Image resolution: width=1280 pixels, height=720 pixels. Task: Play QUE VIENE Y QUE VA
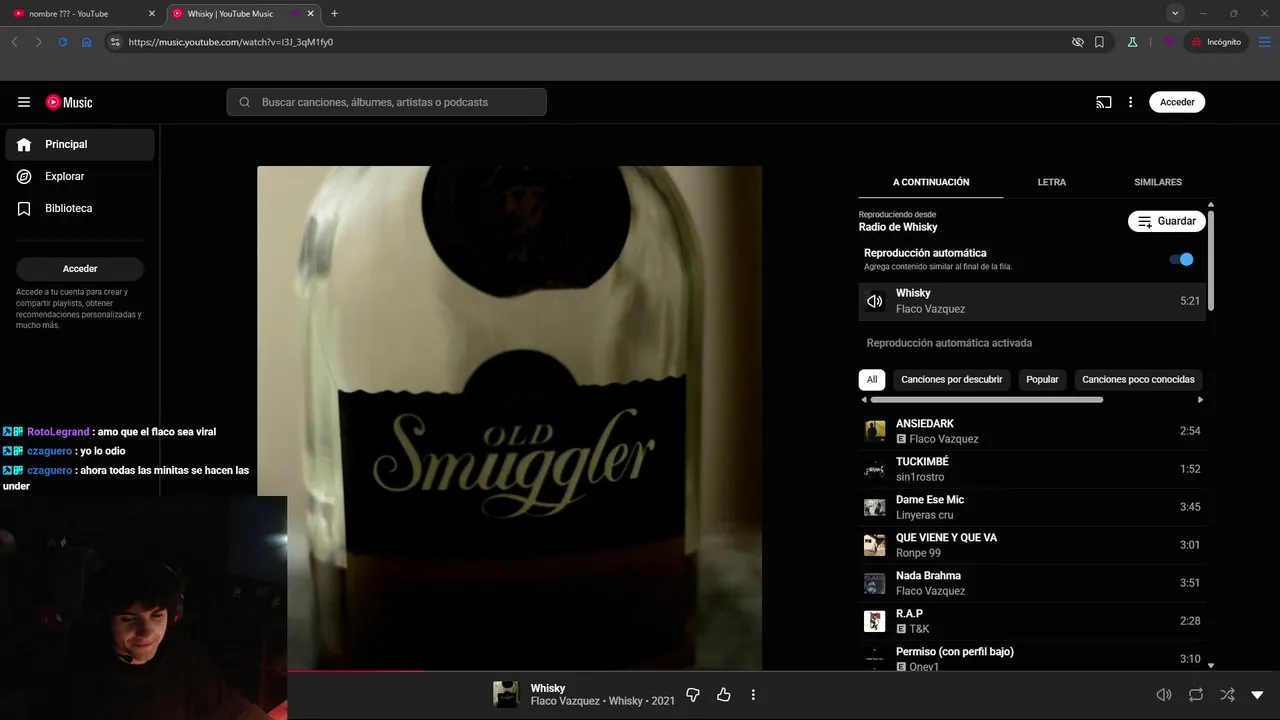1032,545
